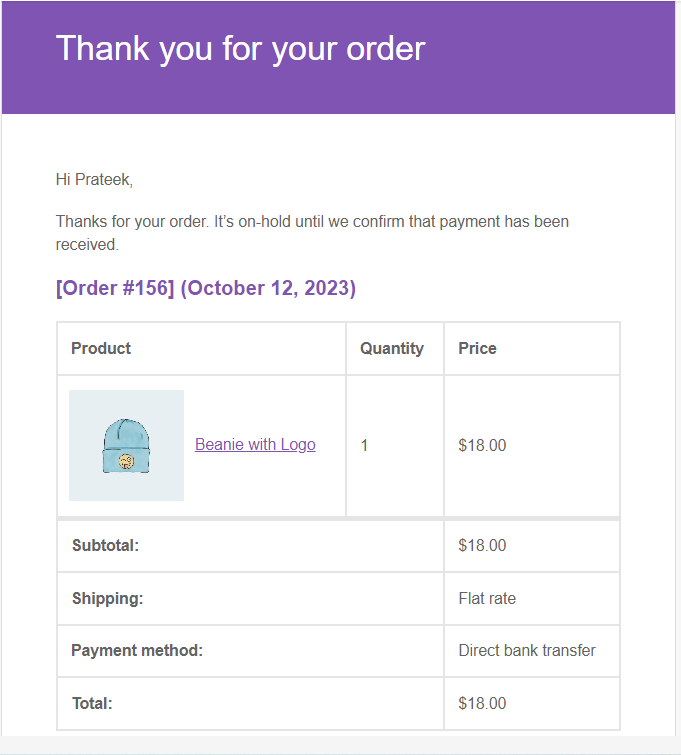
Task: Click the $18.00 amount in the Total row
Action: click(482, 703)
